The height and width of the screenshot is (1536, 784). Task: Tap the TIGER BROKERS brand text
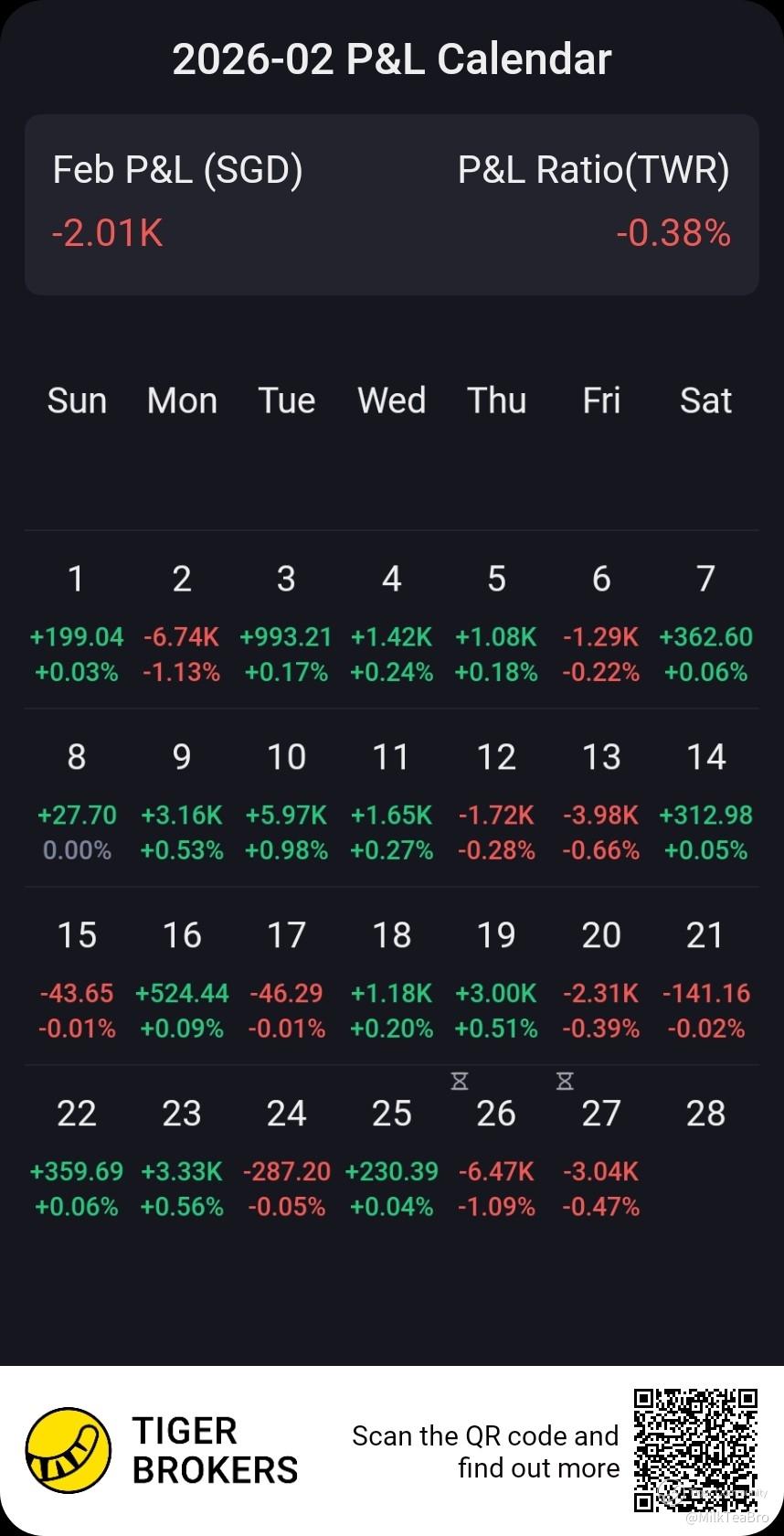tap(215, 1450)
